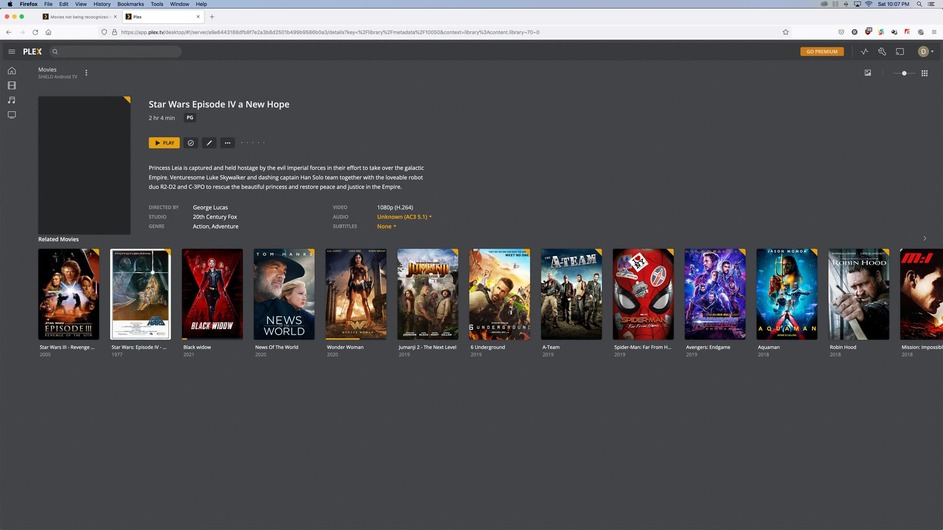This screenshot has height=530, width=943.
Task: Open the TV sidebar icon
Action: point(11,114)
